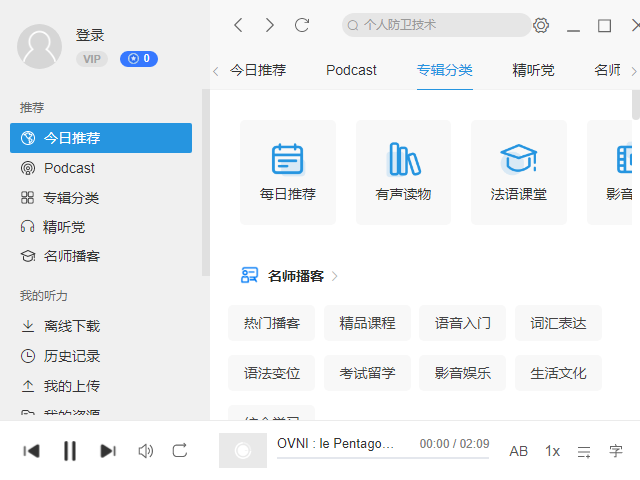Click the 名师播客 section header icon
The height and width of the screenshot is (480, 640).
coord(249,276)
